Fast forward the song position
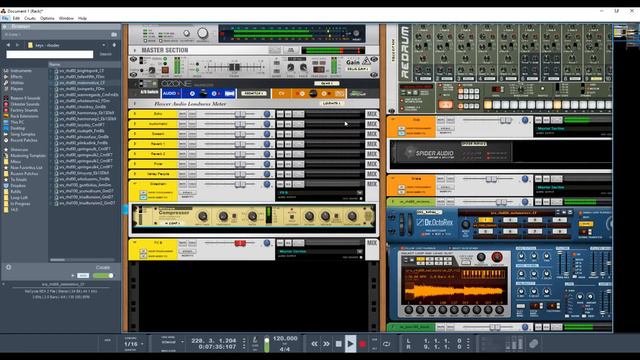Image resolution: width=640 pixels, height=360 pixels. (326, 344)
